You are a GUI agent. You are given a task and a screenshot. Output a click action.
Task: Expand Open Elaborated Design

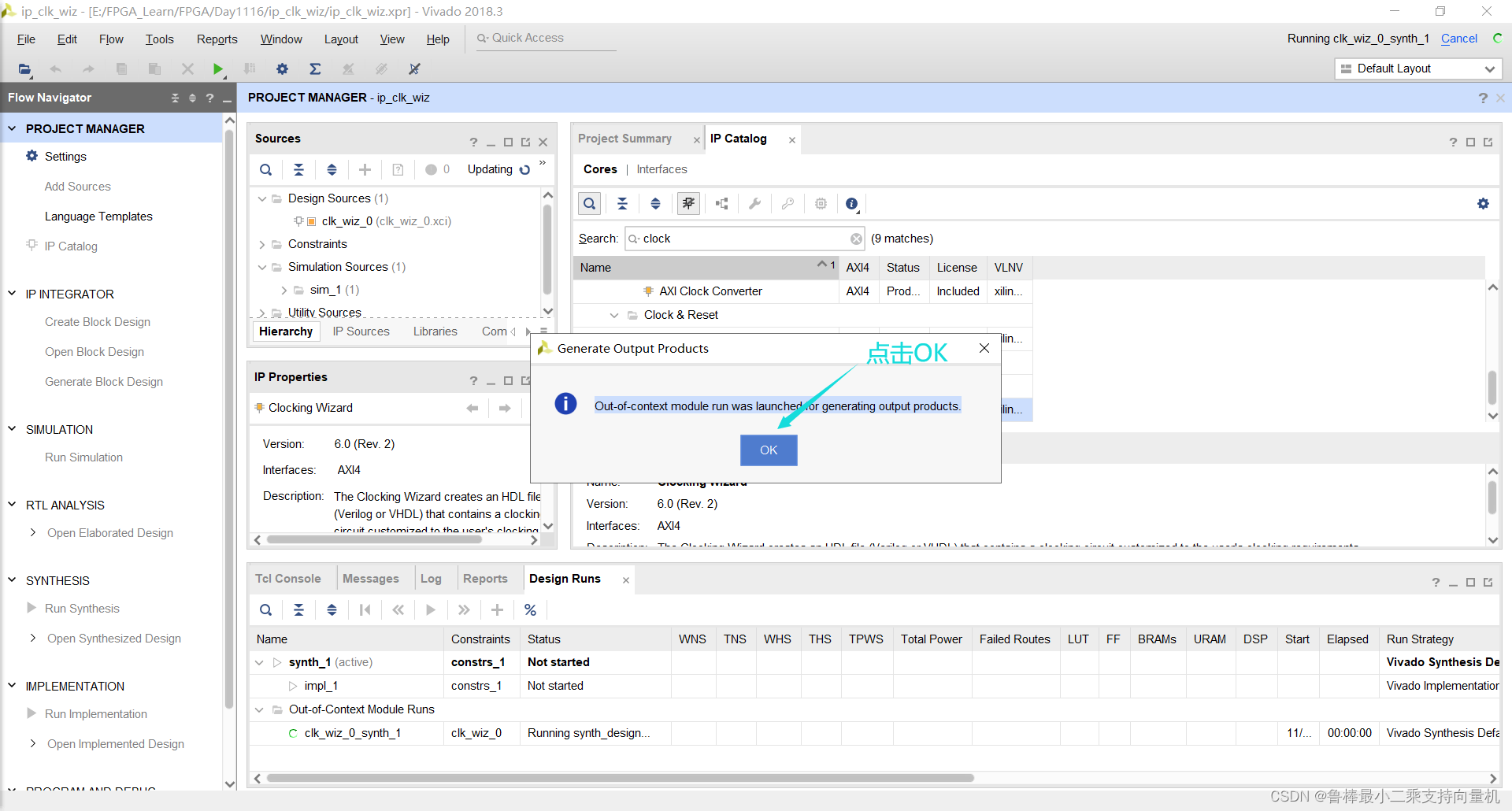32,533
